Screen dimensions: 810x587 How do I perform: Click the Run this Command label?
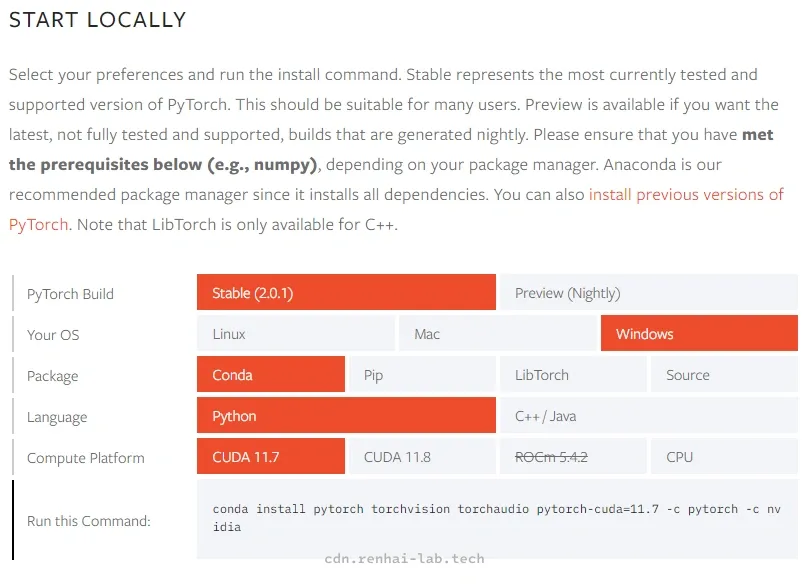click(89, 521)
